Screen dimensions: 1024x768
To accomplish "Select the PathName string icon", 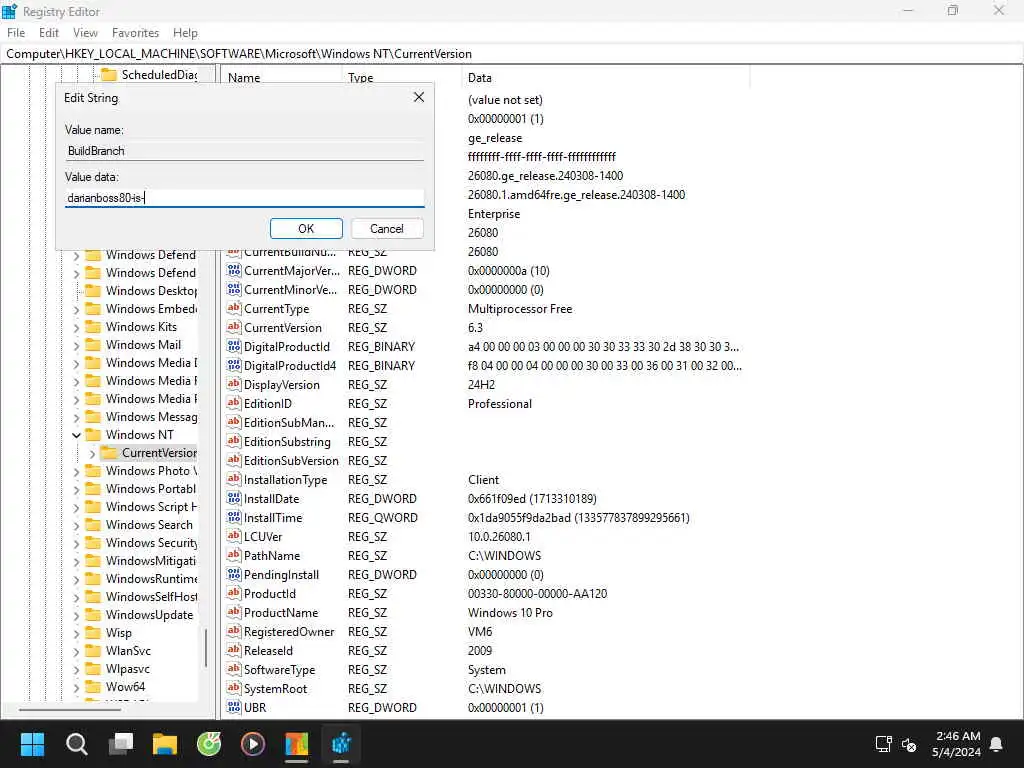I will coord(234,555).
